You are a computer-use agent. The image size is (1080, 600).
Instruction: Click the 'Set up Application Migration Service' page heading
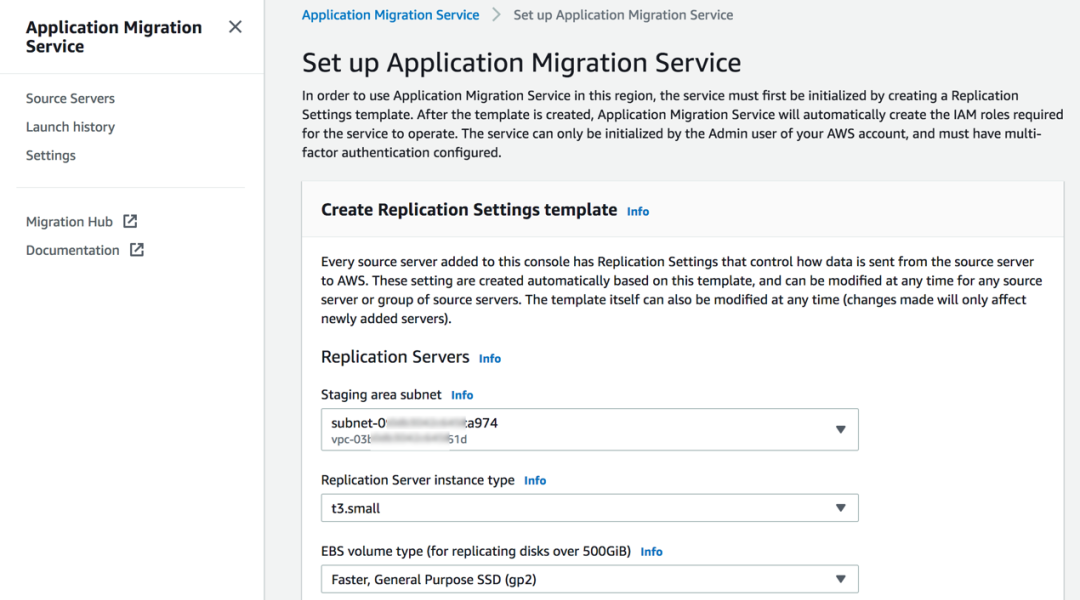pyautogui.click(x=521, y=63)
